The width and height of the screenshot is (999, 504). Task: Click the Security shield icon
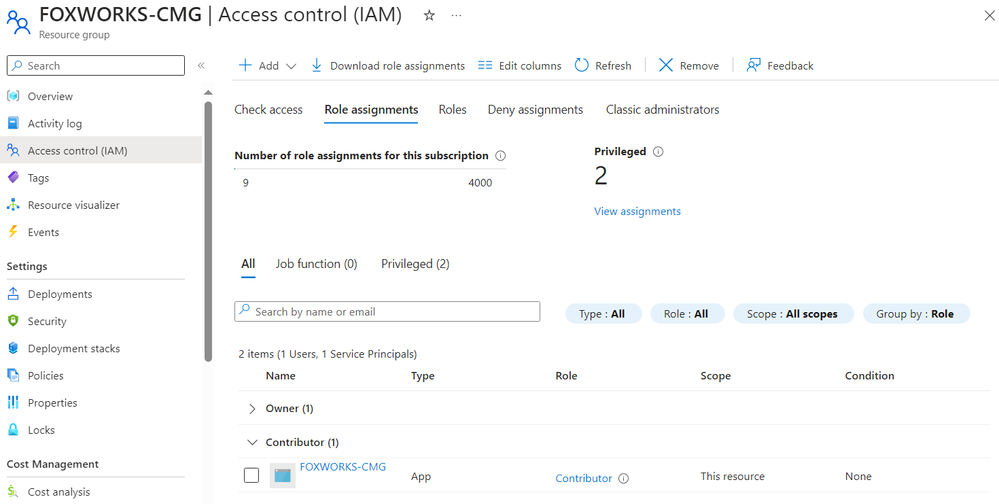[x=13, y=321]
